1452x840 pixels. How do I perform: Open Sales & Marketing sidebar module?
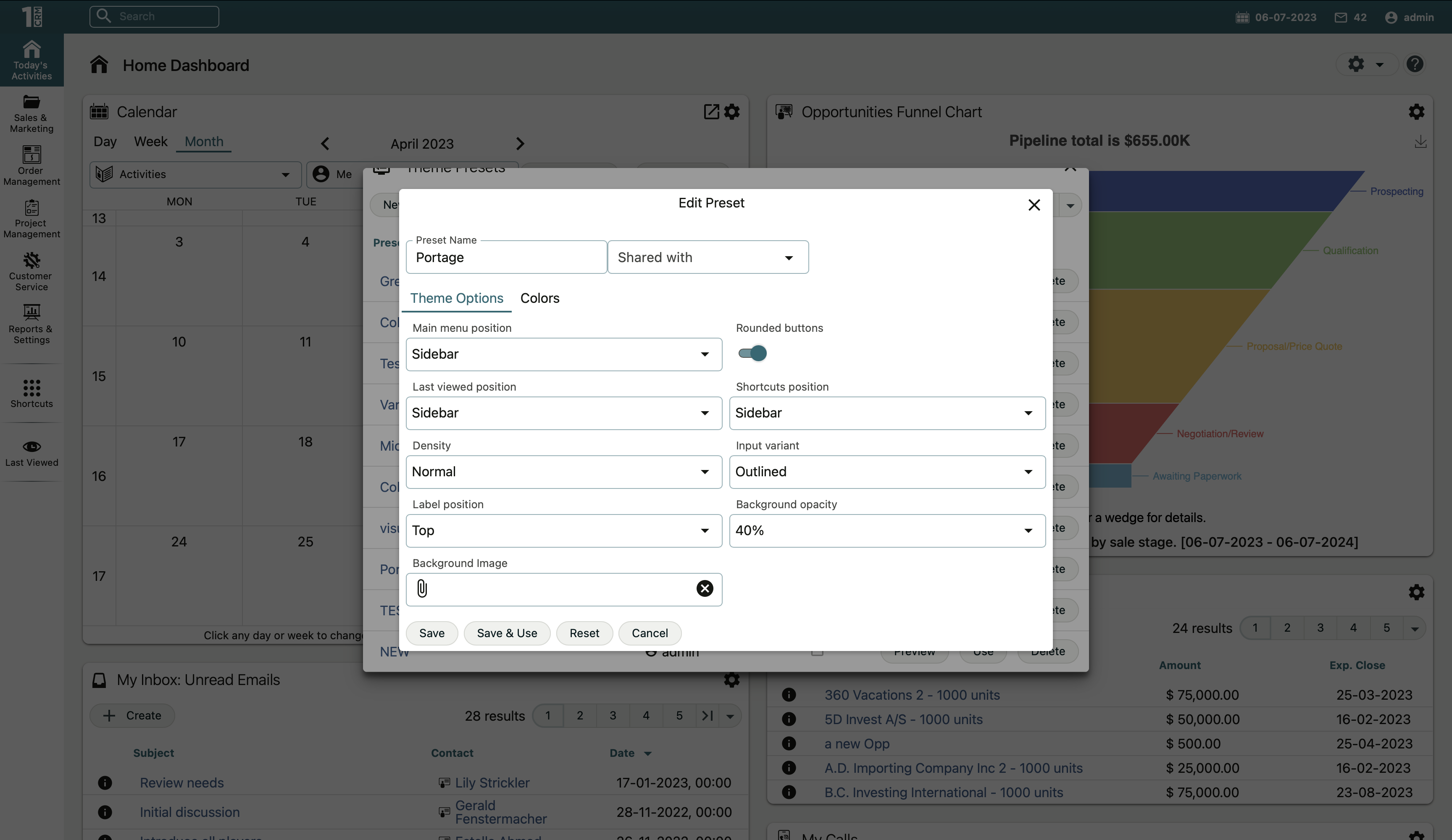pos(32,113)
